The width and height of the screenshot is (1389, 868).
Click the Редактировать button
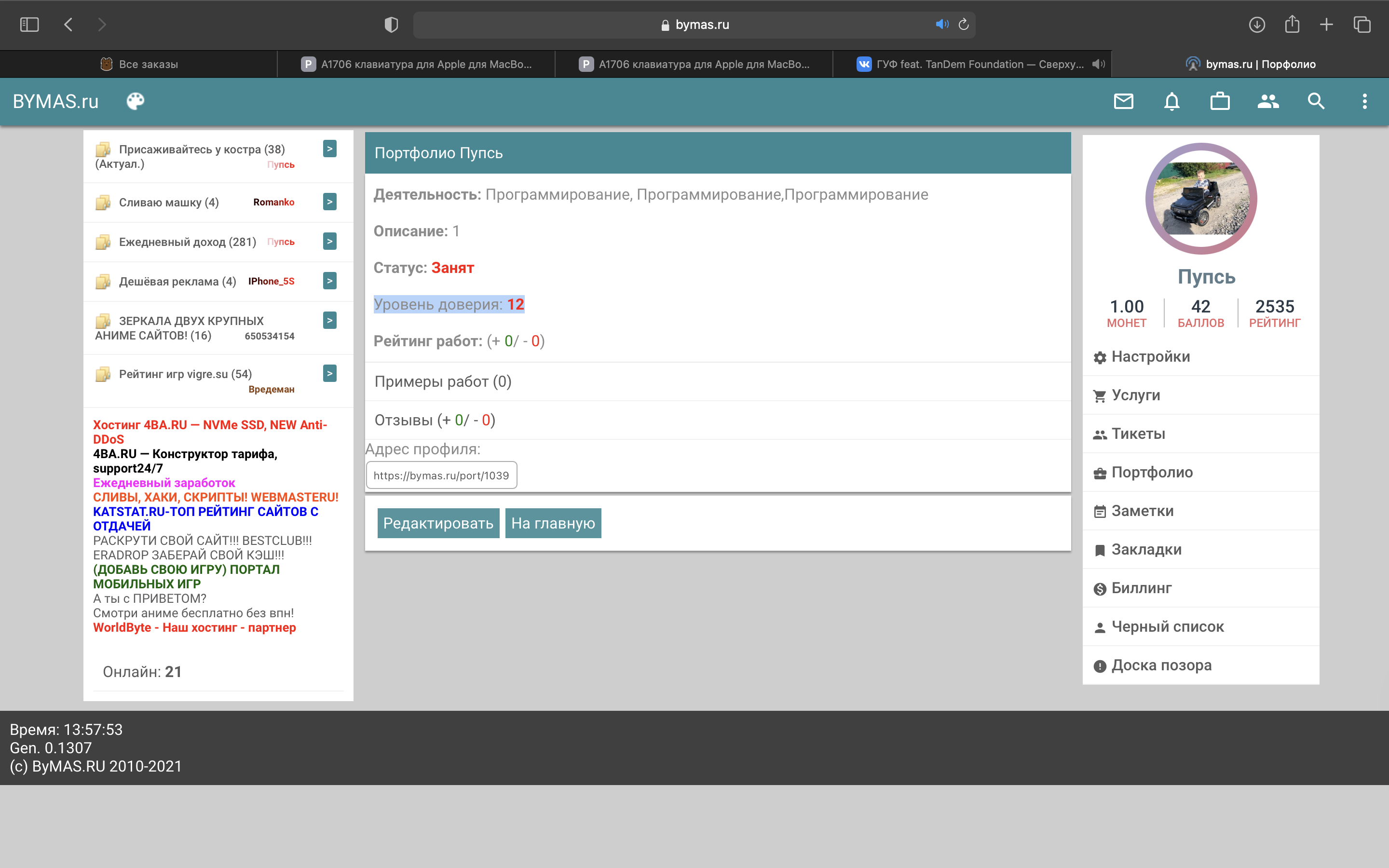(x=438, y=523)
